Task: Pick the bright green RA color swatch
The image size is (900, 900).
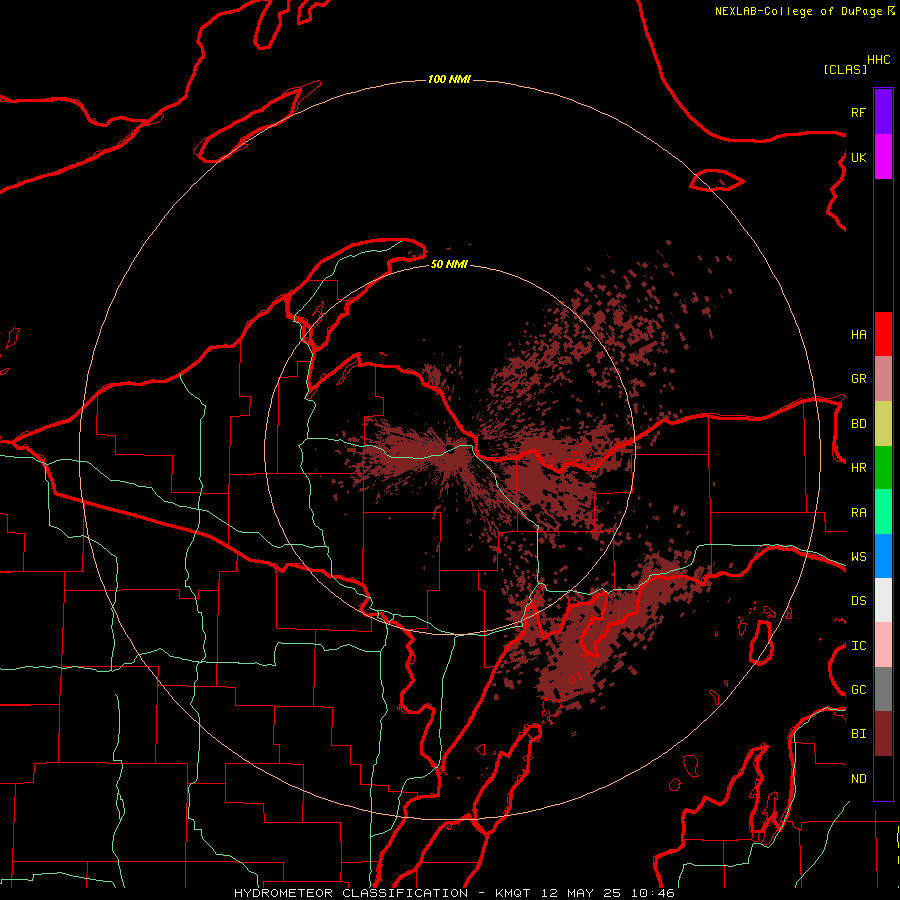Action: [x=883, y=512]
